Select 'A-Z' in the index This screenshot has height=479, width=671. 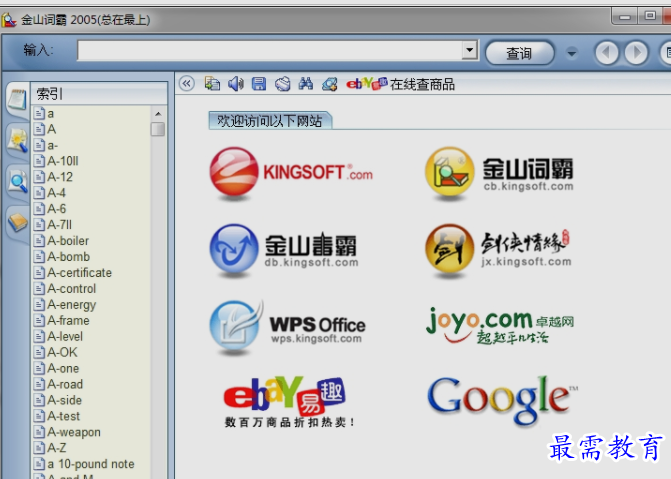[57, 448]
